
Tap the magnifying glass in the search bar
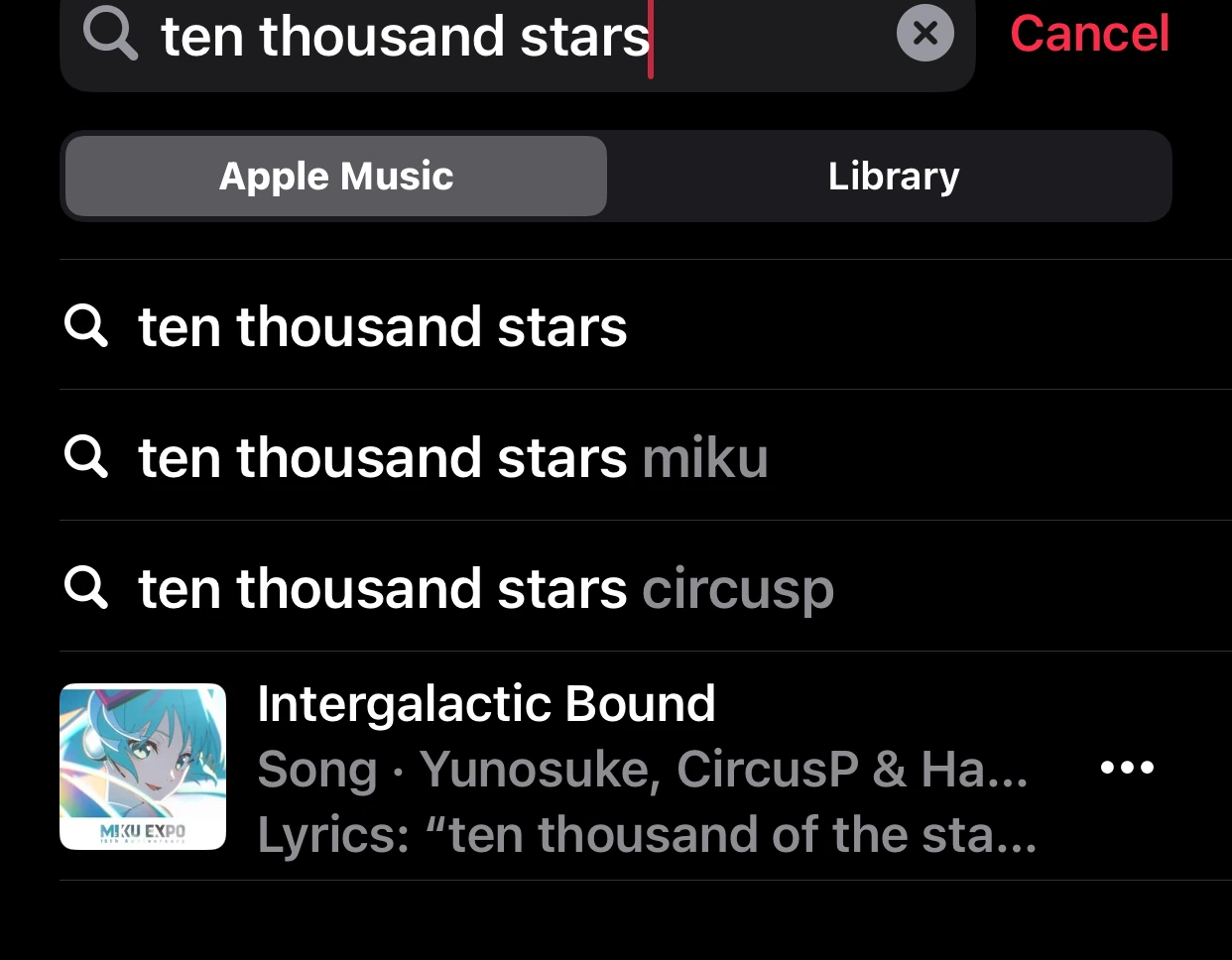110,34
